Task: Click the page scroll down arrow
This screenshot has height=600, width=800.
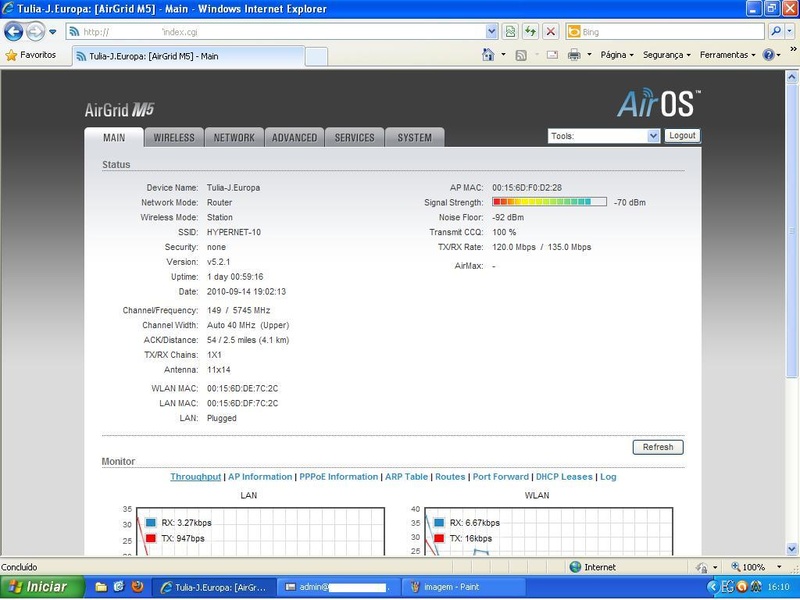Action: [792, 549]
